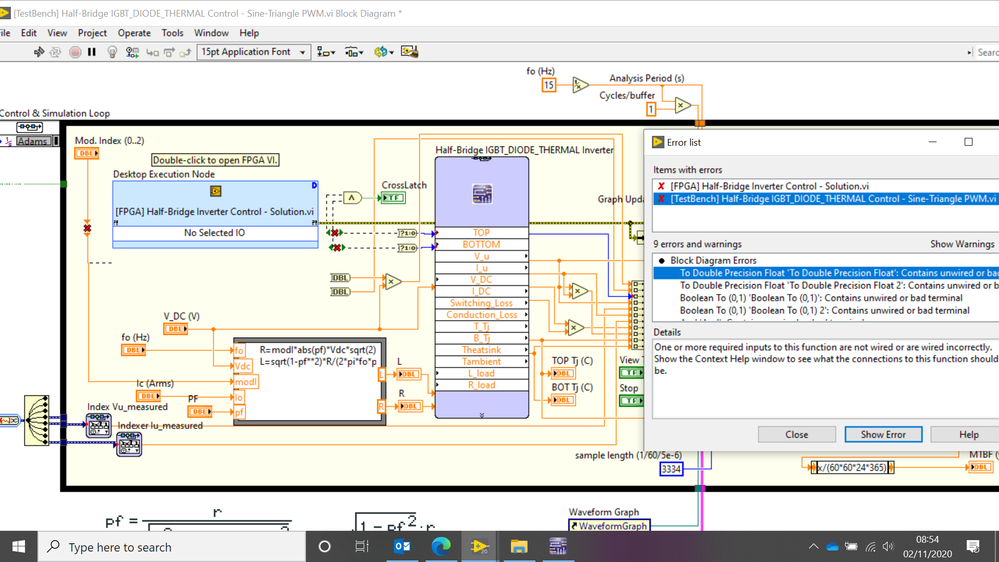Click the Task View taskbar icon
The image size is (999, 562).
pyautogui.click(x=362, y=547)
